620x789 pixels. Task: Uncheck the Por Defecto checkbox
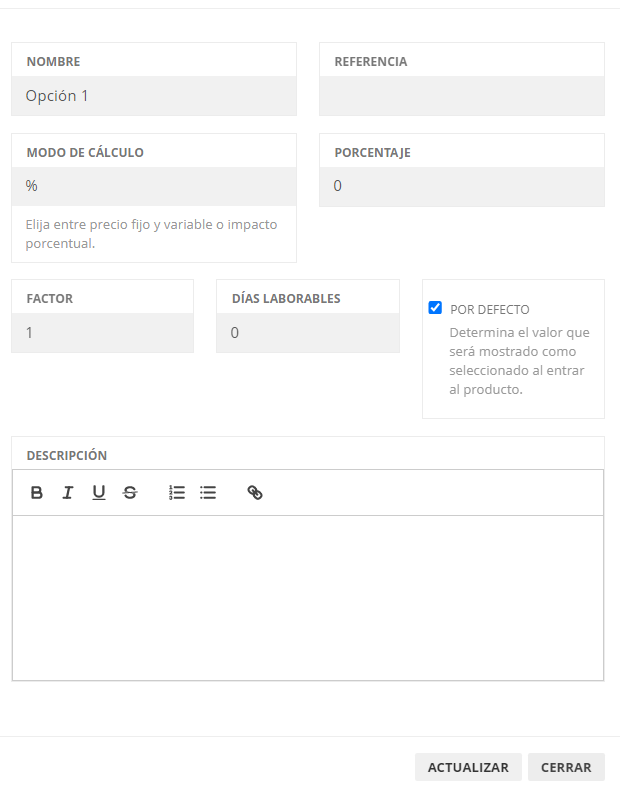point(435,308)
